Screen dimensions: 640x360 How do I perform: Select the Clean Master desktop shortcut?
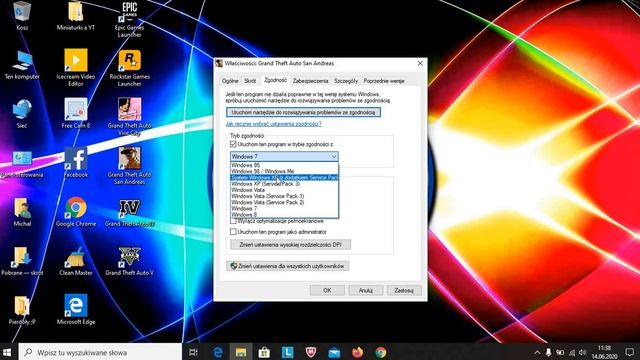pos(76,261)
